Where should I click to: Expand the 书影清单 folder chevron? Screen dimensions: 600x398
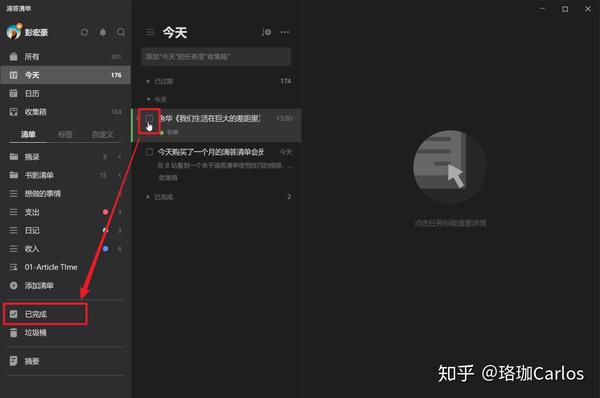tap(120, 175)
